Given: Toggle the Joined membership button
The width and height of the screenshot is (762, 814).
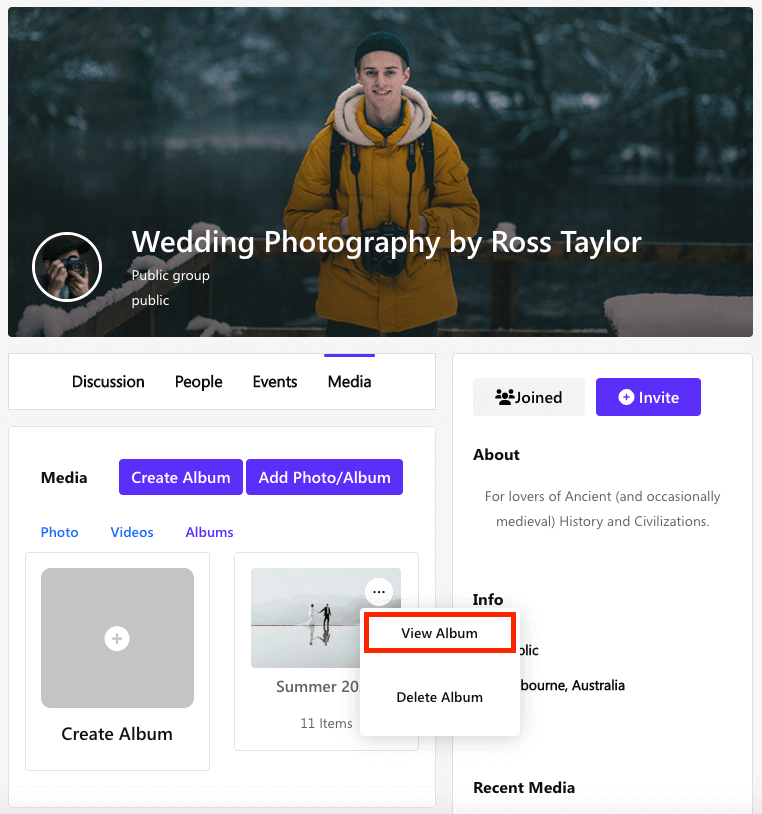Looking at the screenshot, I should pyautogui.click(x=528, y=397).
